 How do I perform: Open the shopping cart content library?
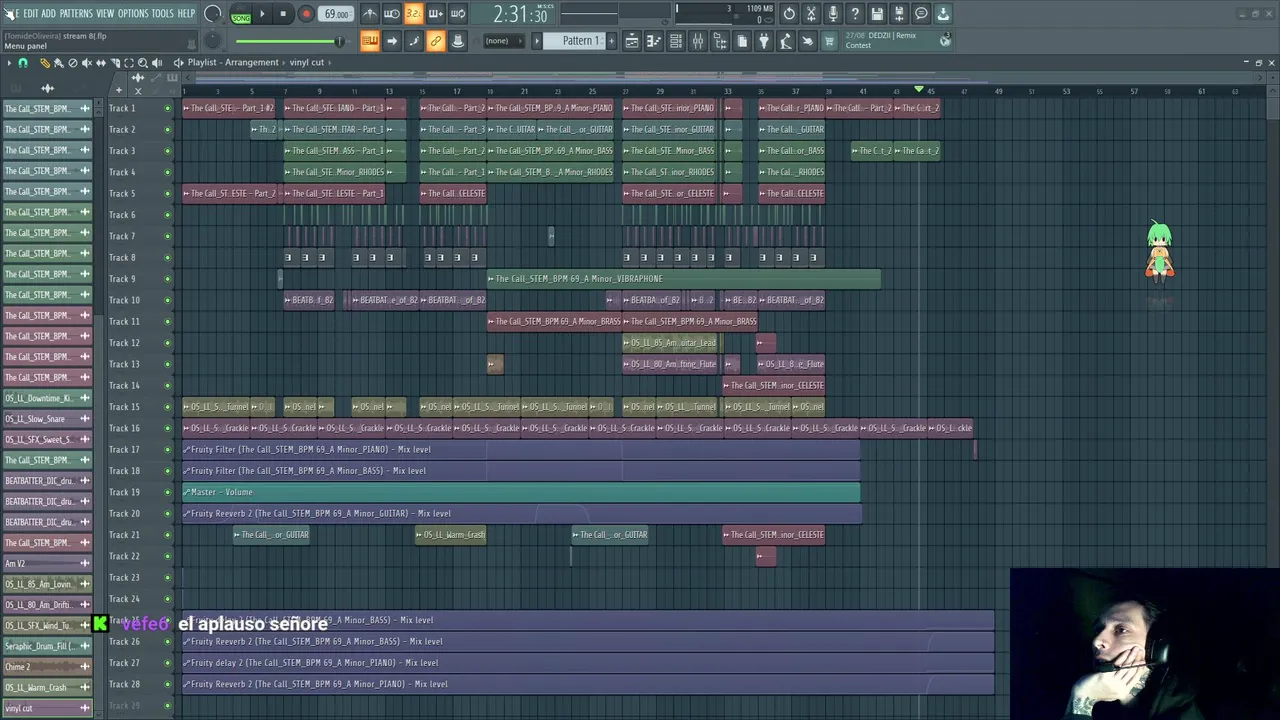(828, 41)
